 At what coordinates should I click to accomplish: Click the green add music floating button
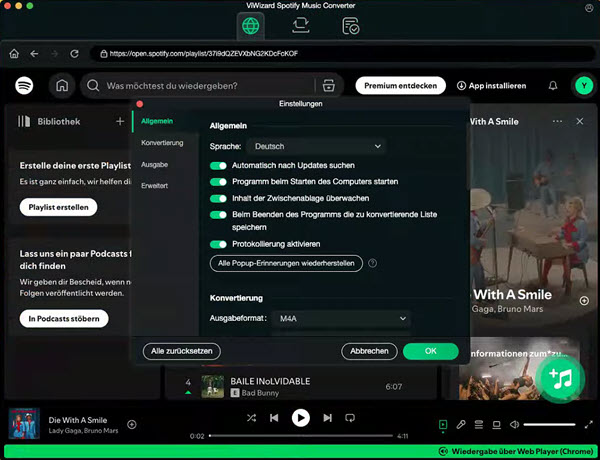561,378
